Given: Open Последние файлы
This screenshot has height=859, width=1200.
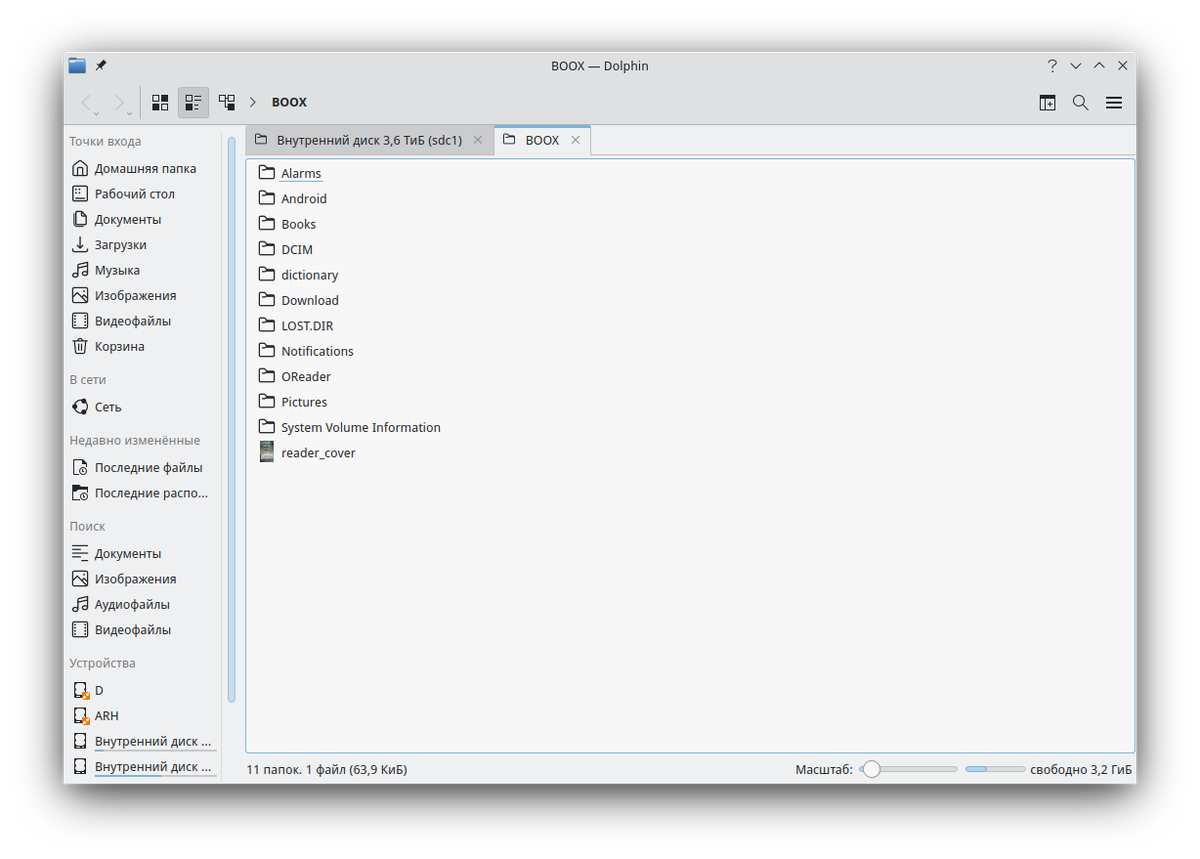Looking at the screenshot, I should click(145, 468).
